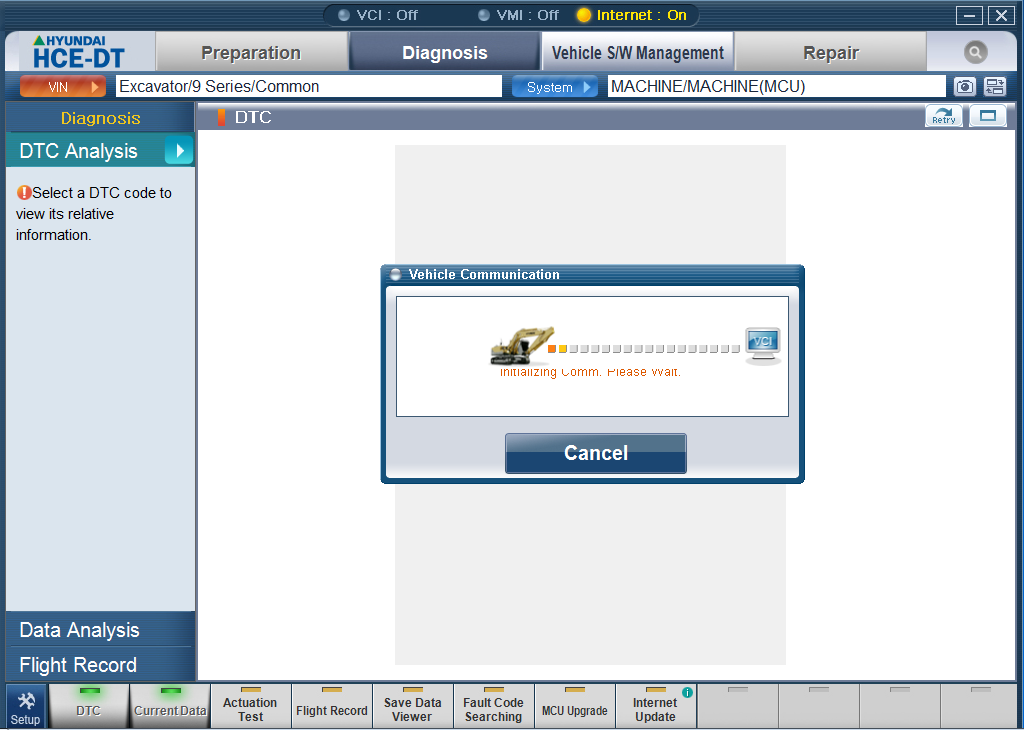Open Setup in bottom toolbar

click(25, 706)
